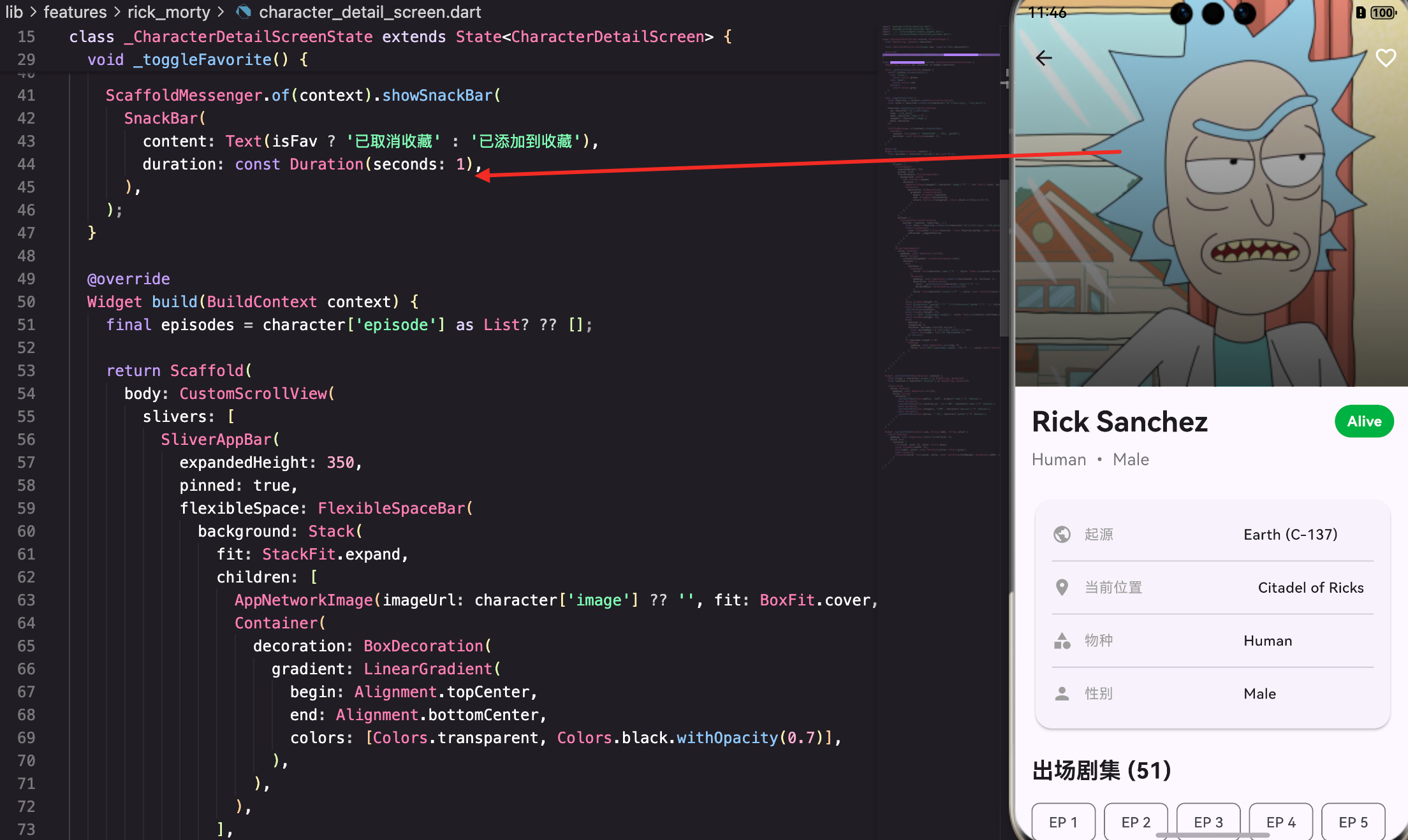Click the Dart file icon in breadcrumb
This screenshot has width=1408, height=840.
pyautogui.click(x=244, y=11)
